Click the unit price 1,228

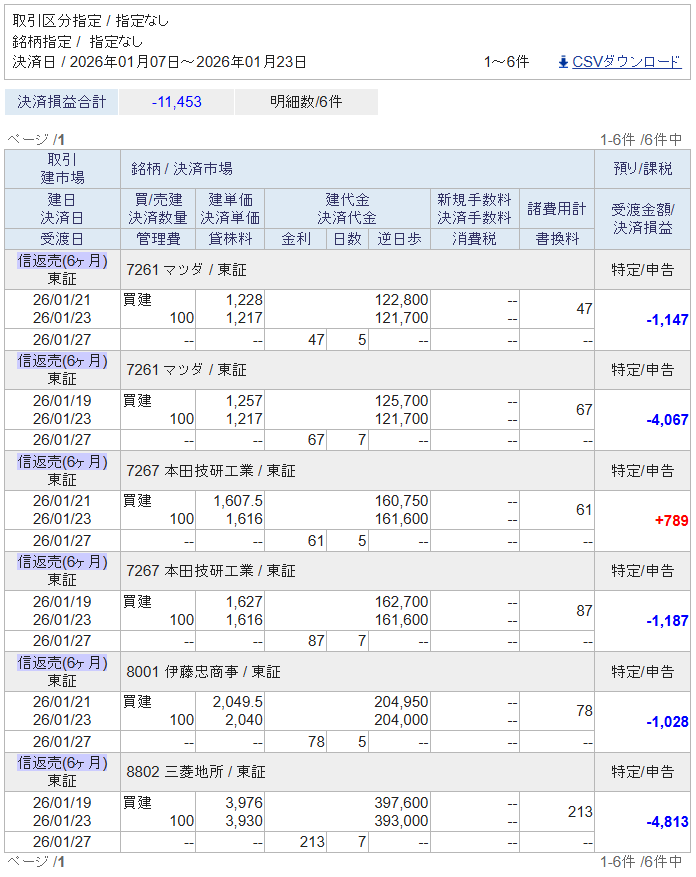tap(244, 300)
